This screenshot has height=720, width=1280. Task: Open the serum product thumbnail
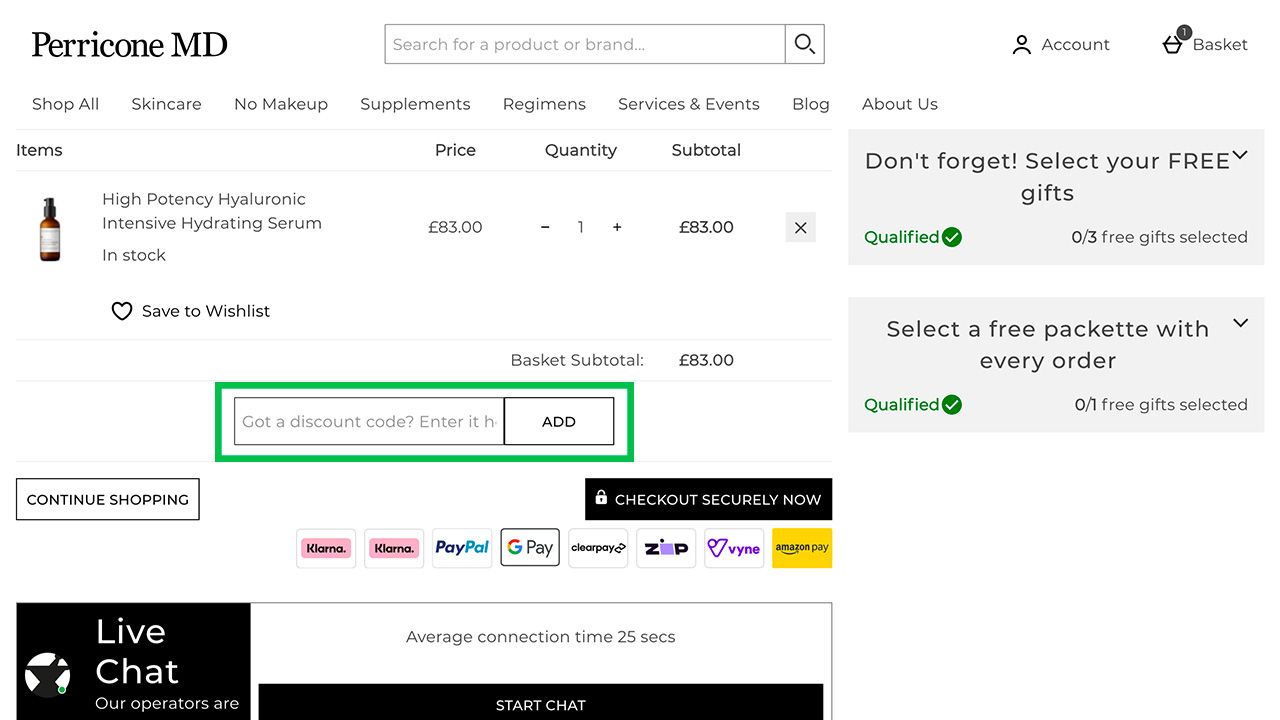50,228
